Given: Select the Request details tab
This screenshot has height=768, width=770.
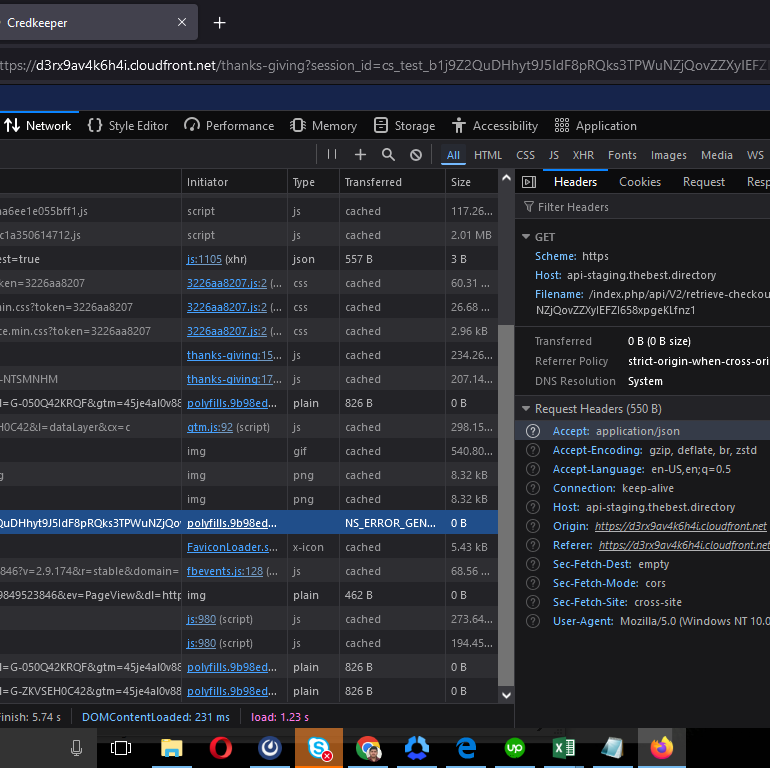Looking at the screenshot, I should tap(703, 182).
